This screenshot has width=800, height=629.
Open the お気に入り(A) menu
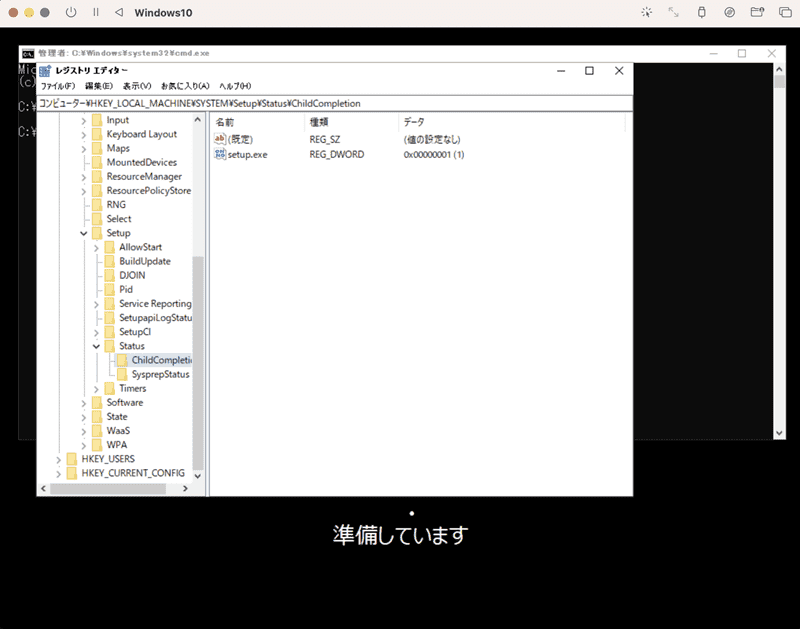tap(185, 86)
